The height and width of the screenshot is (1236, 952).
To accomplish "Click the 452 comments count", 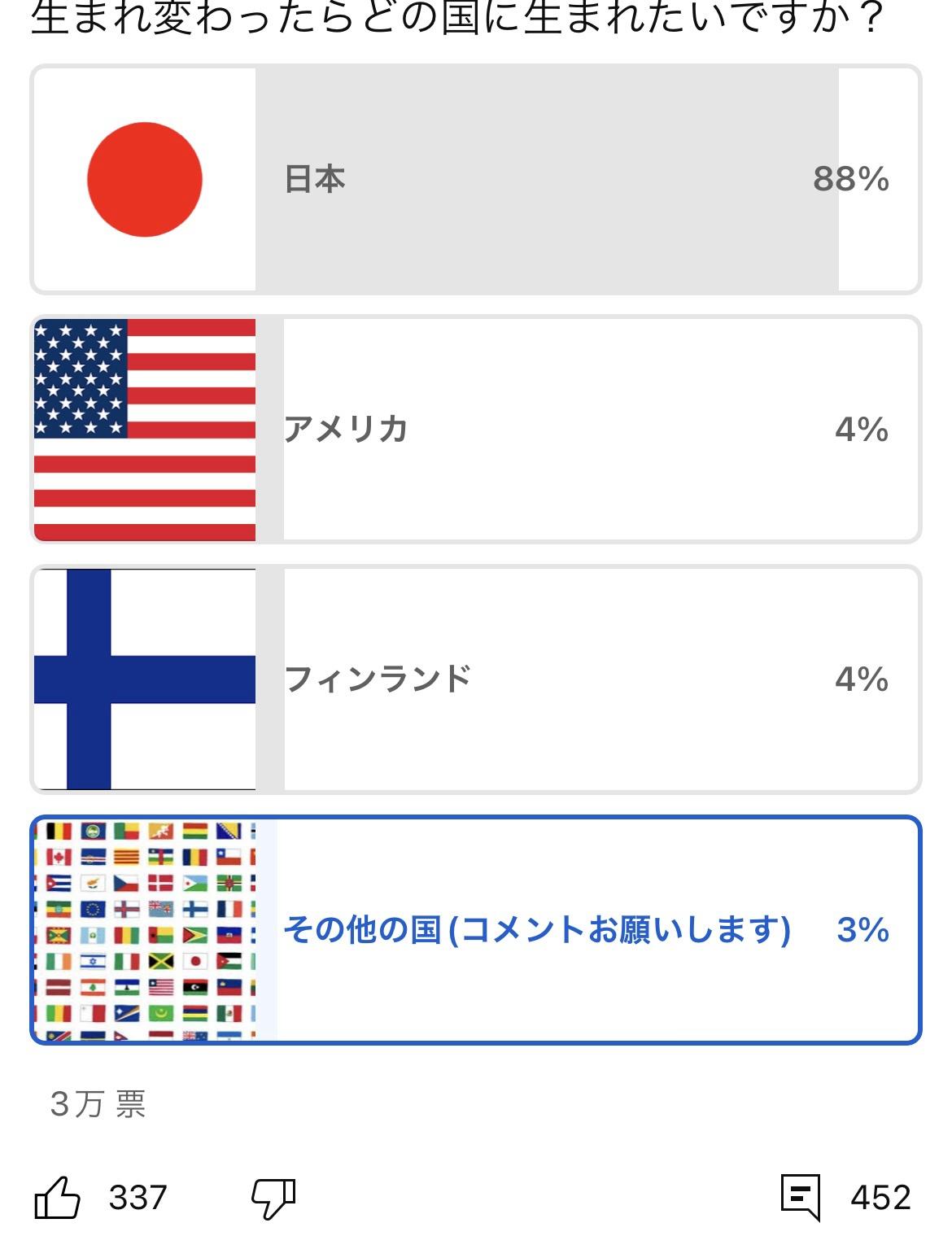I will click(880, 1198).
